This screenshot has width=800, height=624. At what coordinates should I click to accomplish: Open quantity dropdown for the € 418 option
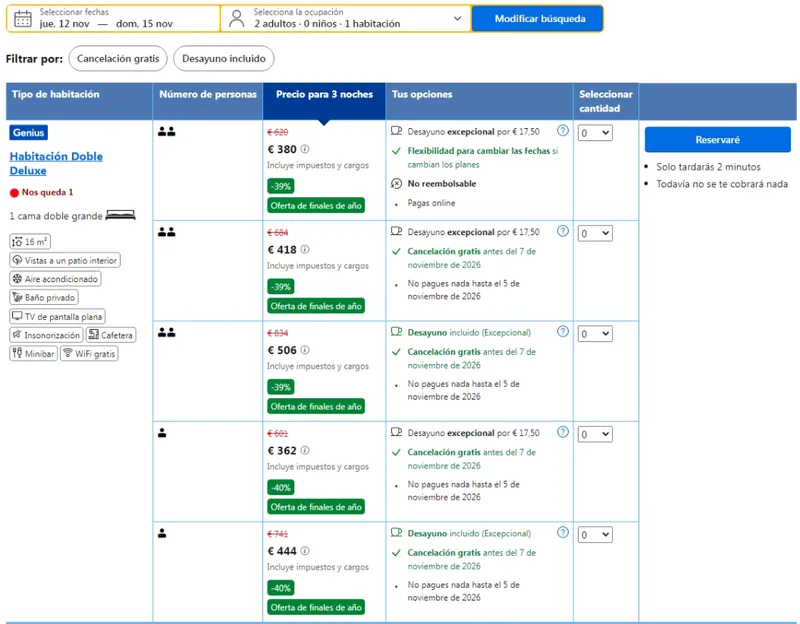click(595, 234)
